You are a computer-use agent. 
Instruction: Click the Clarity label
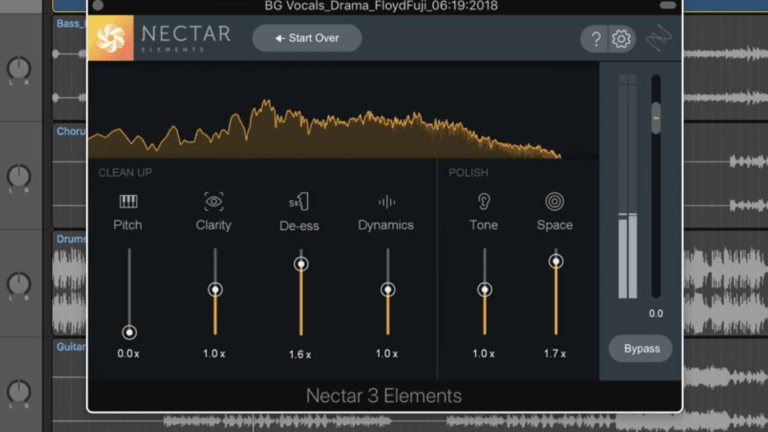pos(214,225)
